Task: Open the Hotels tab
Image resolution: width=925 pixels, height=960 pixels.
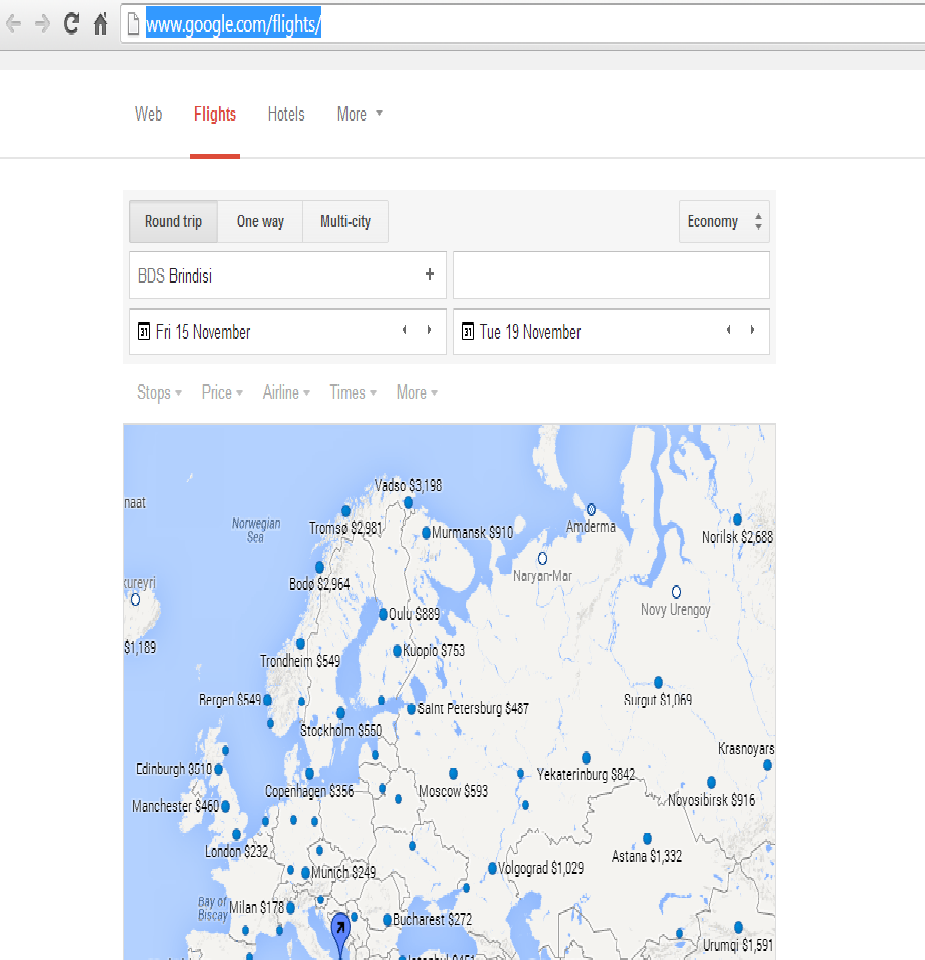Action: pyautogui.click(x=286, y=114)
